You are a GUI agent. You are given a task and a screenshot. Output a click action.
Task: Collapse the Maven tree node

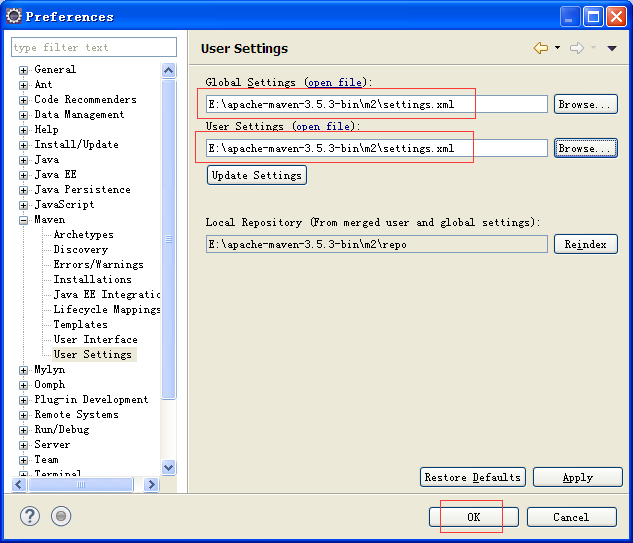click(23, 220)
